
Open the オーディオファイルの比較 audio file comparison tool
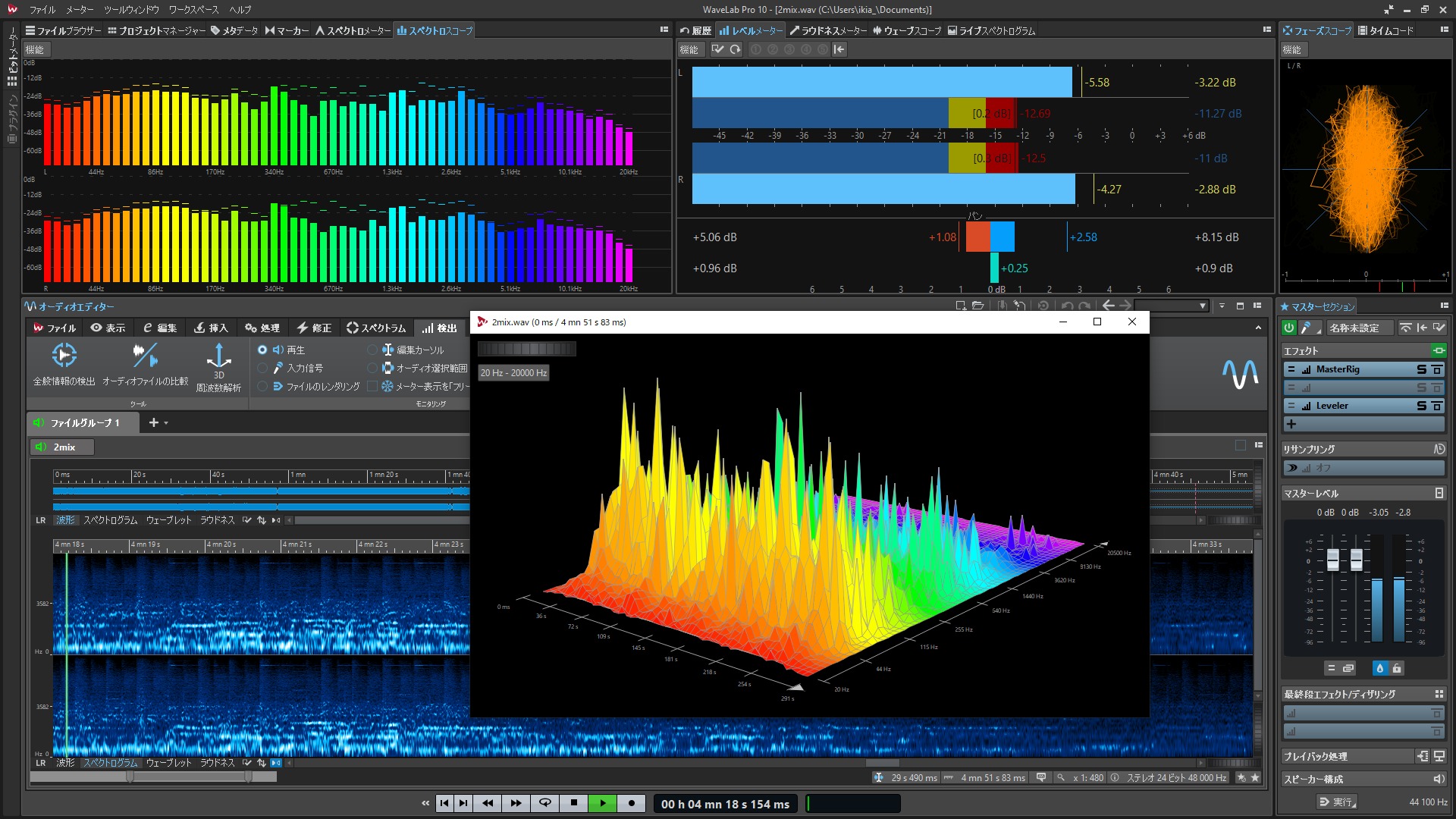click(145, 364)
